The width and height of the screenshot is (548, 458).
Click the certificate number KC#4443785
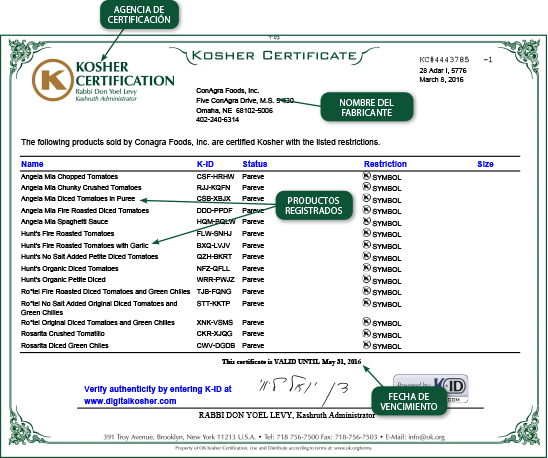click(x=445, y=60)
